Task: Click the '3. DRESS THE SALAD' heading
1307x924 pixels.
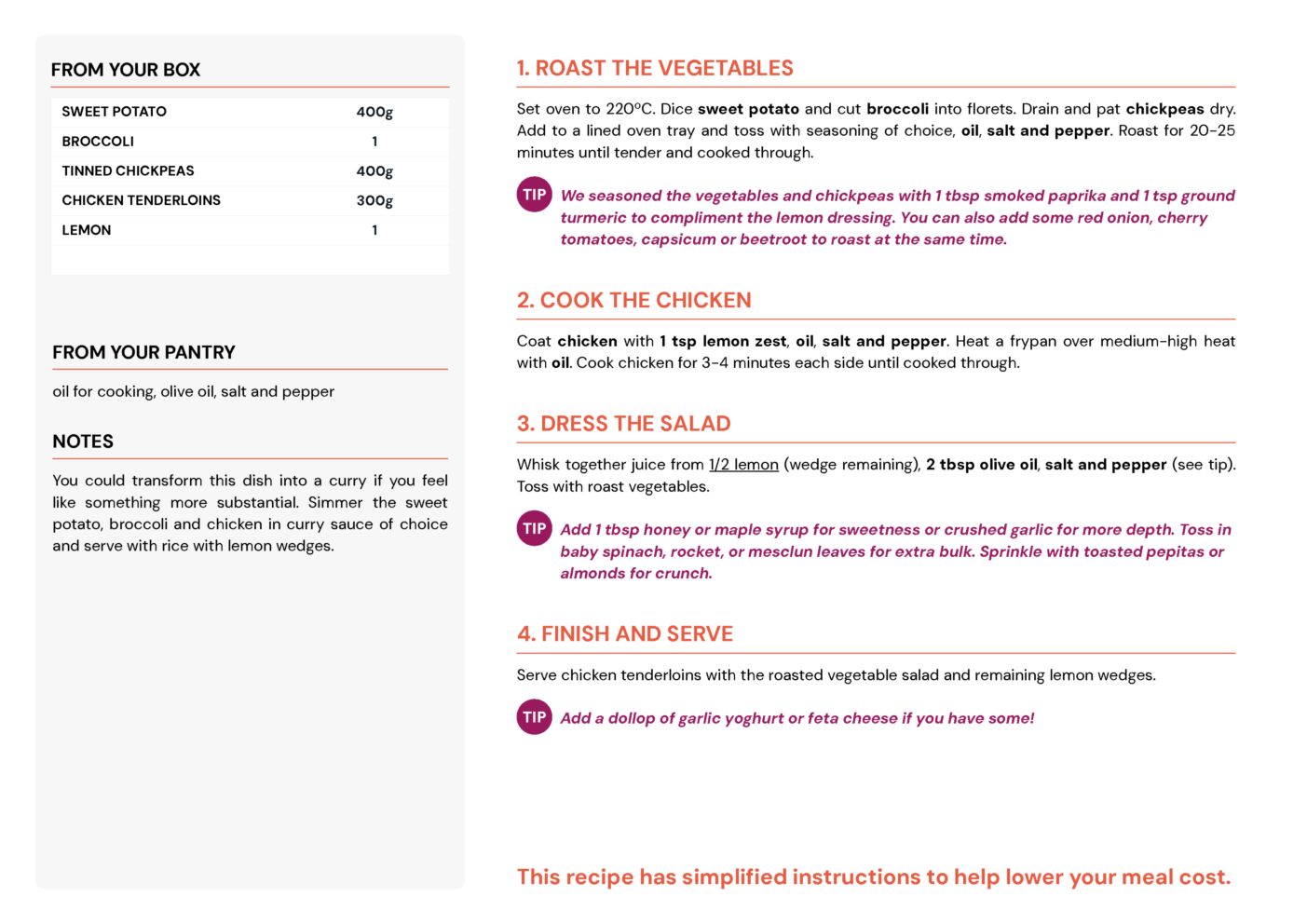Action: coord(623,423)
